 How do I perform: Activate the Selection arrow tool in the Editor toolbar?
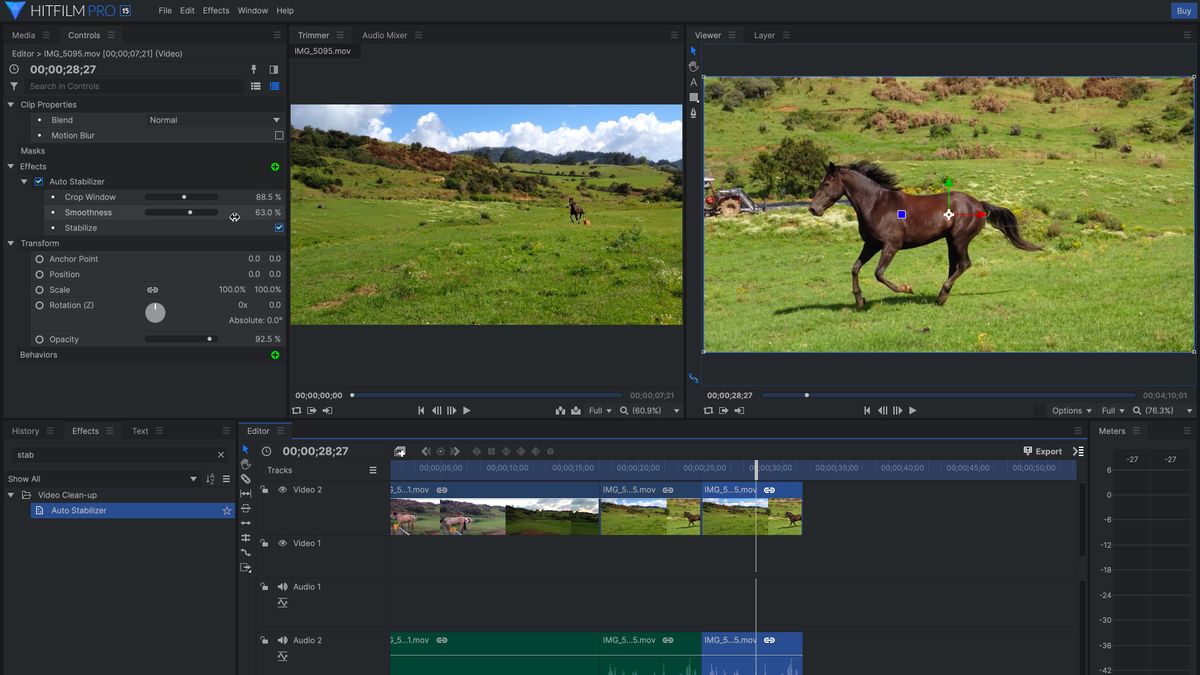(x=245, y=449)
